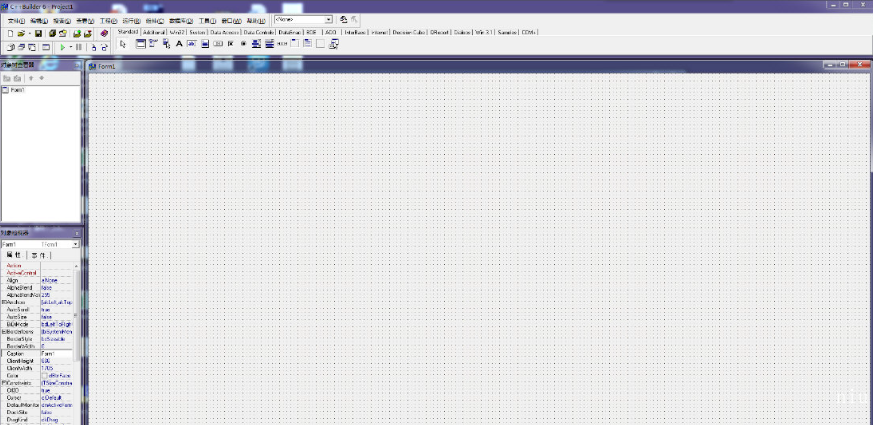Open the 工具 (Tools) menu

tap(207, 21)
